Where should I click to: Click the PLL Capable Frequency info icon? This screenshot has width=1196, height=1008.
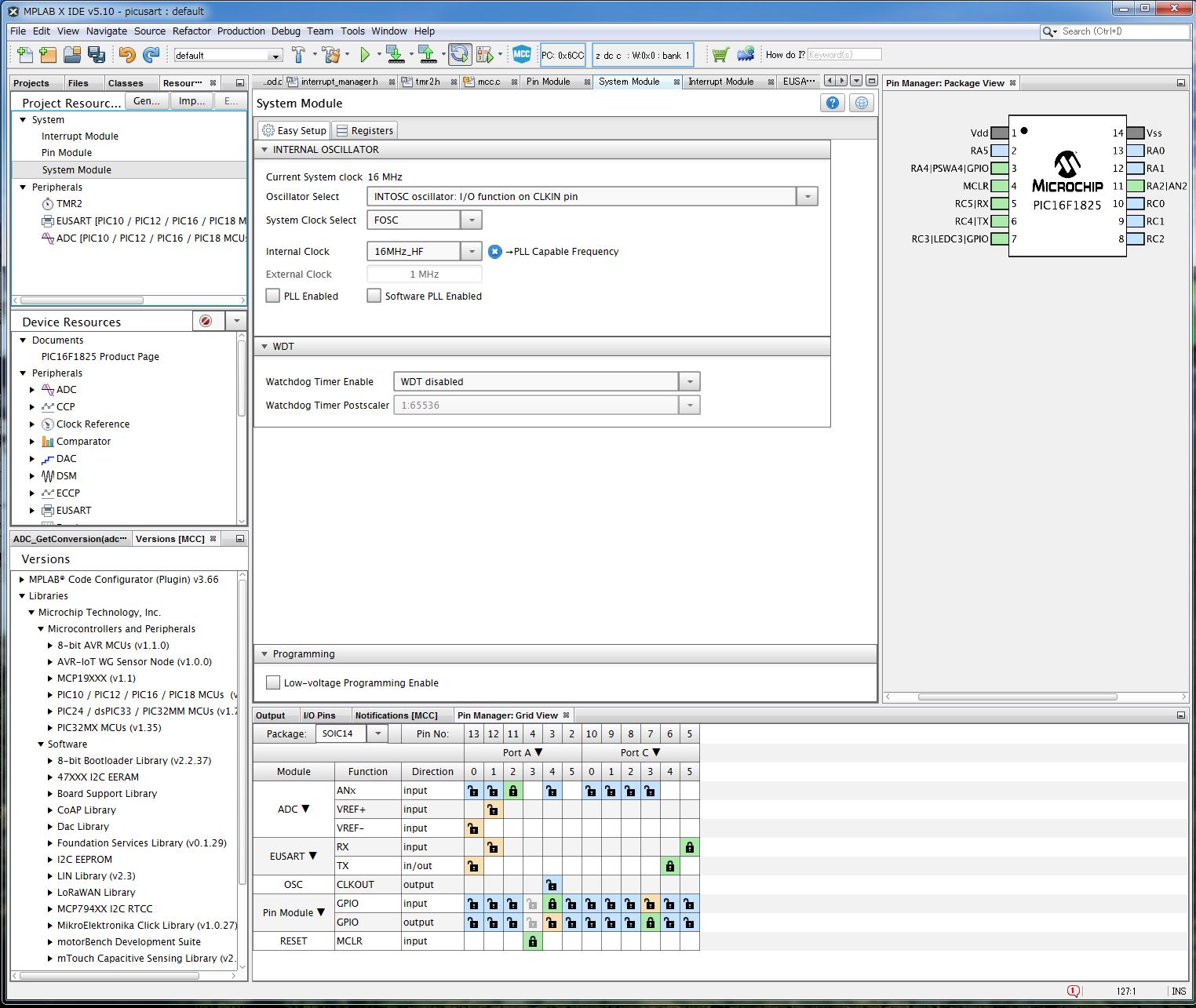(494, 252)
